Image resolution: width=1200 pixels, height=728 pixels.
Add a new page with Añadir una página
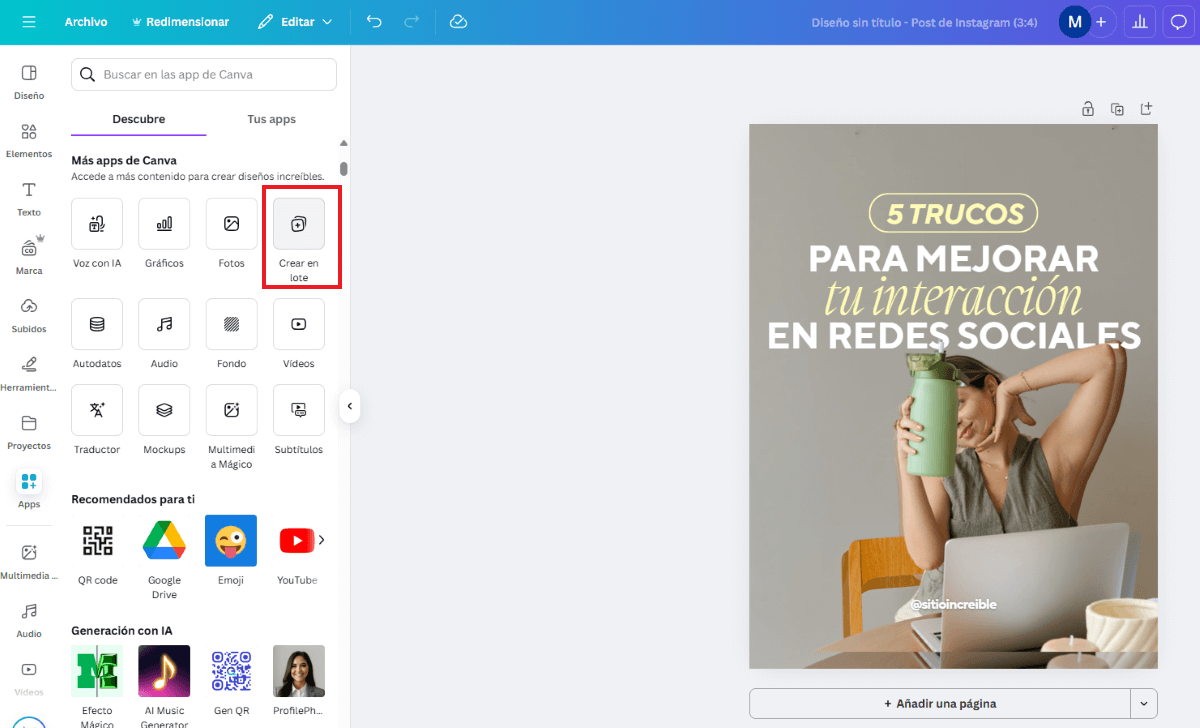coord(940,703)
